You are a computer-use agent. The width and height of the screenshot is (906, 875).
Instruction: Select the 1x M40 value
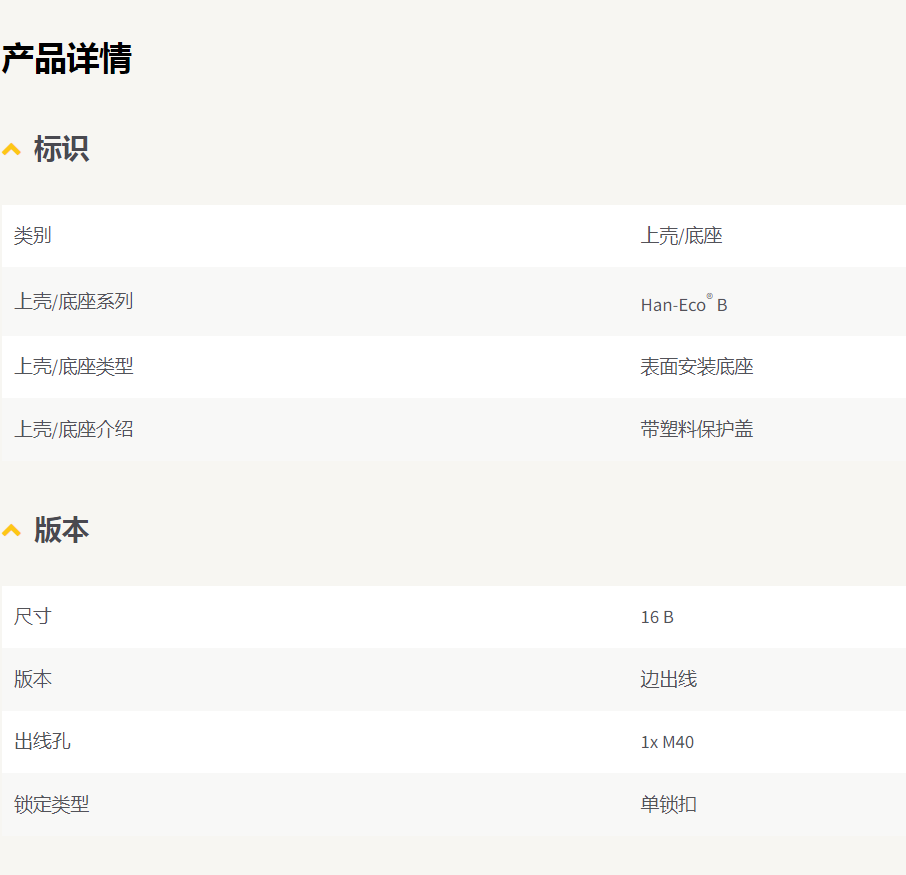667,742
